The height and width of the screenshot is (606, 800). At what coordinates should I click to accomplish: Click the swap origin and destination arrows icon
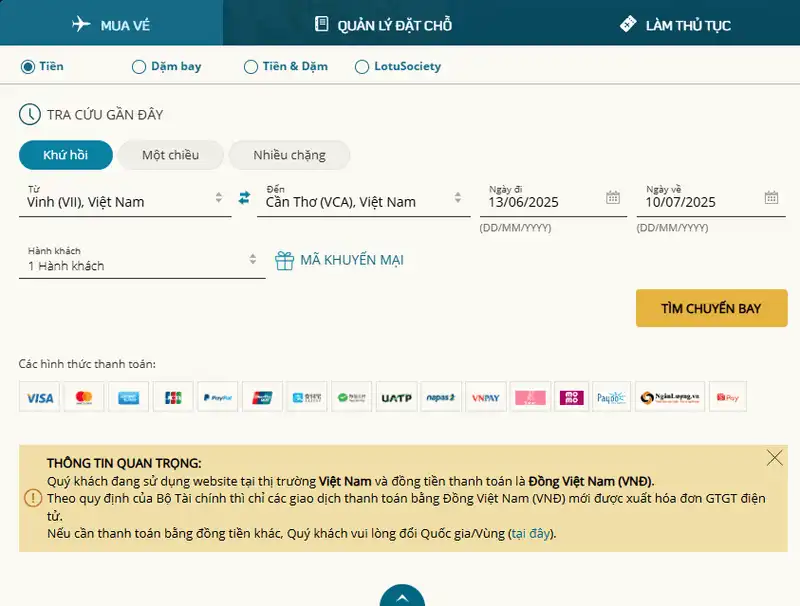pos(244,198)
